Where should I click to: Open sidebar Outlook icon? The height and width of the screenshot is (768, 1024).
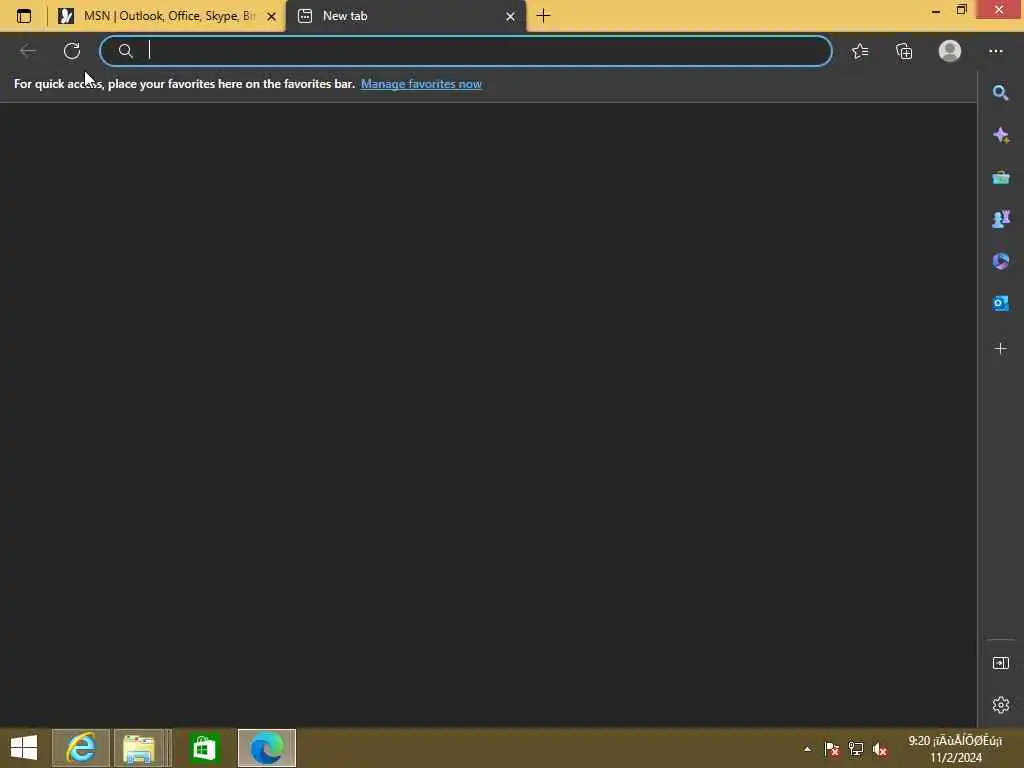pyautogui.click(x=1000, y=303)
